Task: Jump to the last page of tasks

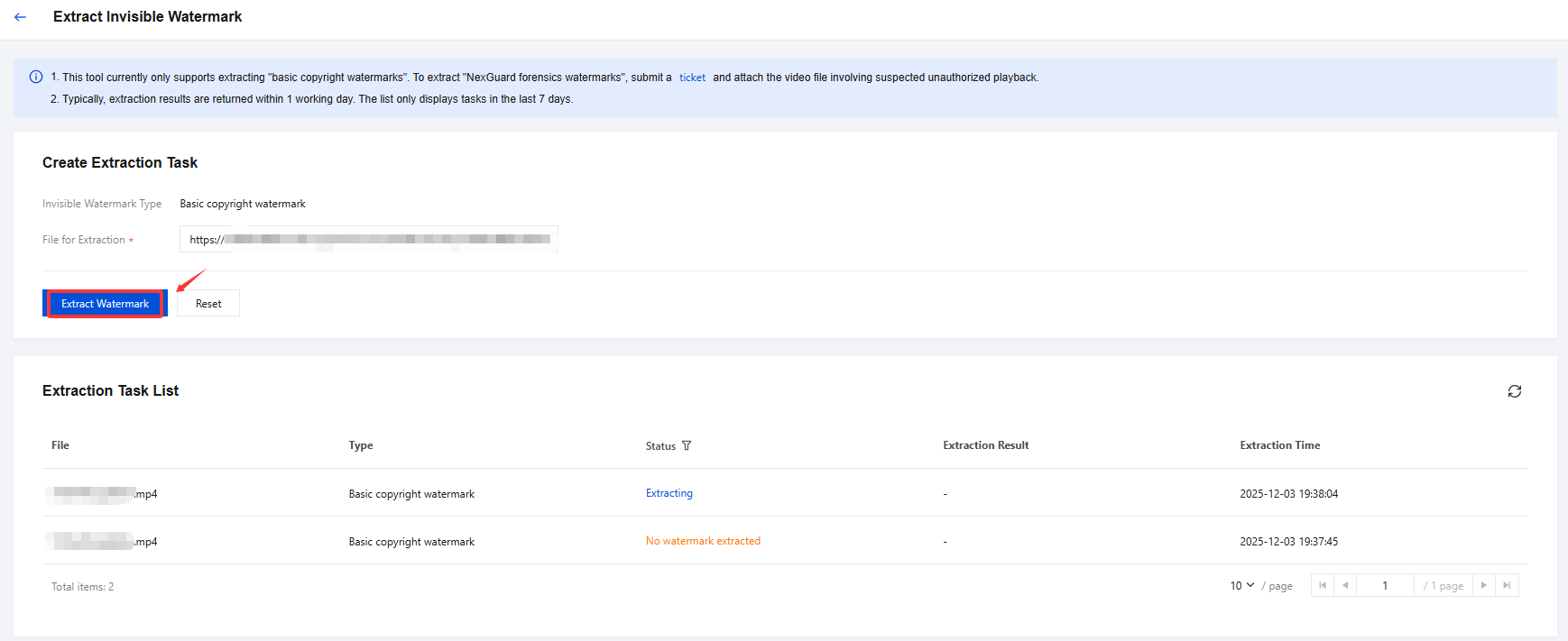Action: pos(1507,586)
